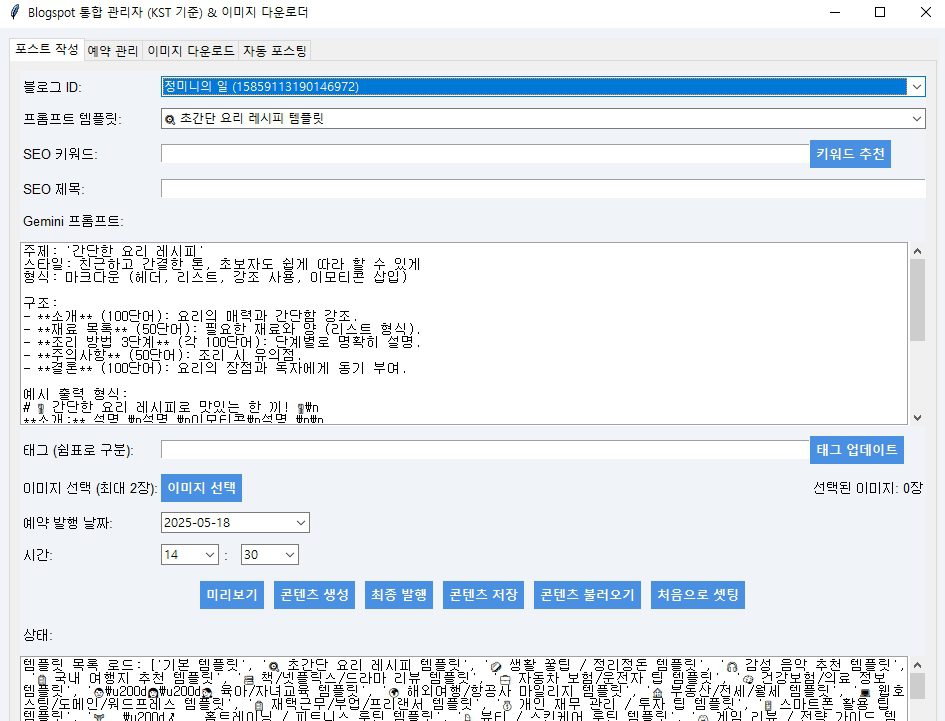
Task: Maximize the Blogspot manager window
Action: tap(880, 12)
